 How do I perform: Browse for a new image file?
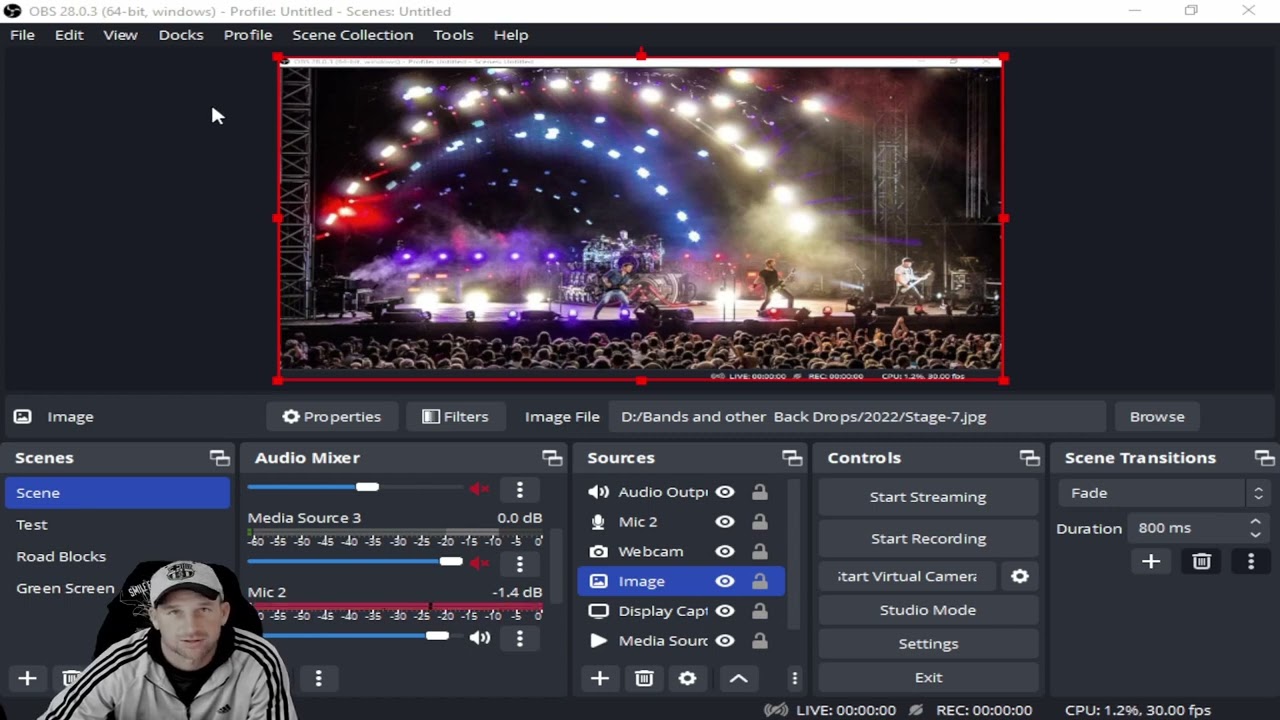click(x=1157, y=417)
